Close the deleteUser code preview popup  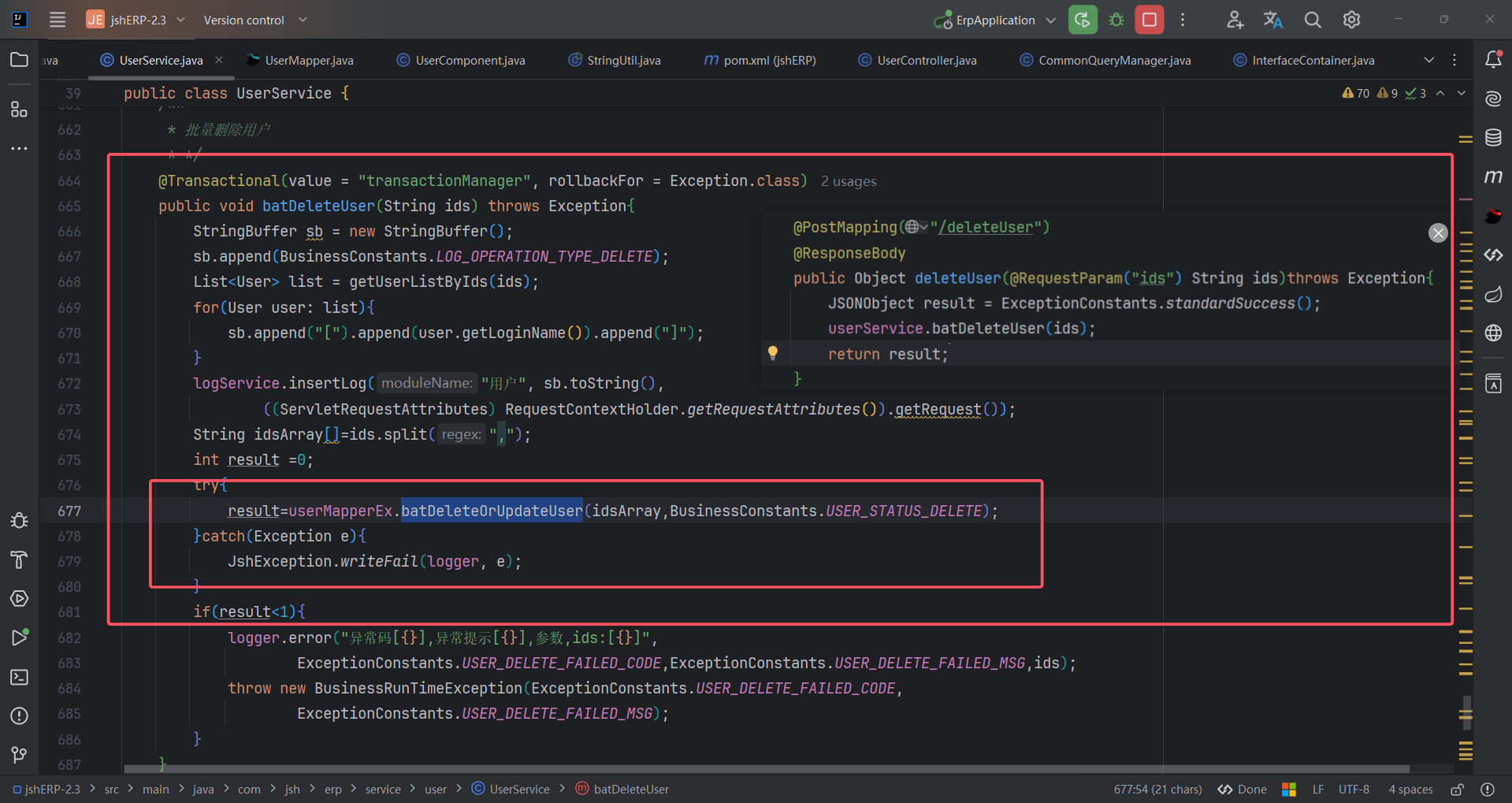(x=1438, y=232)
